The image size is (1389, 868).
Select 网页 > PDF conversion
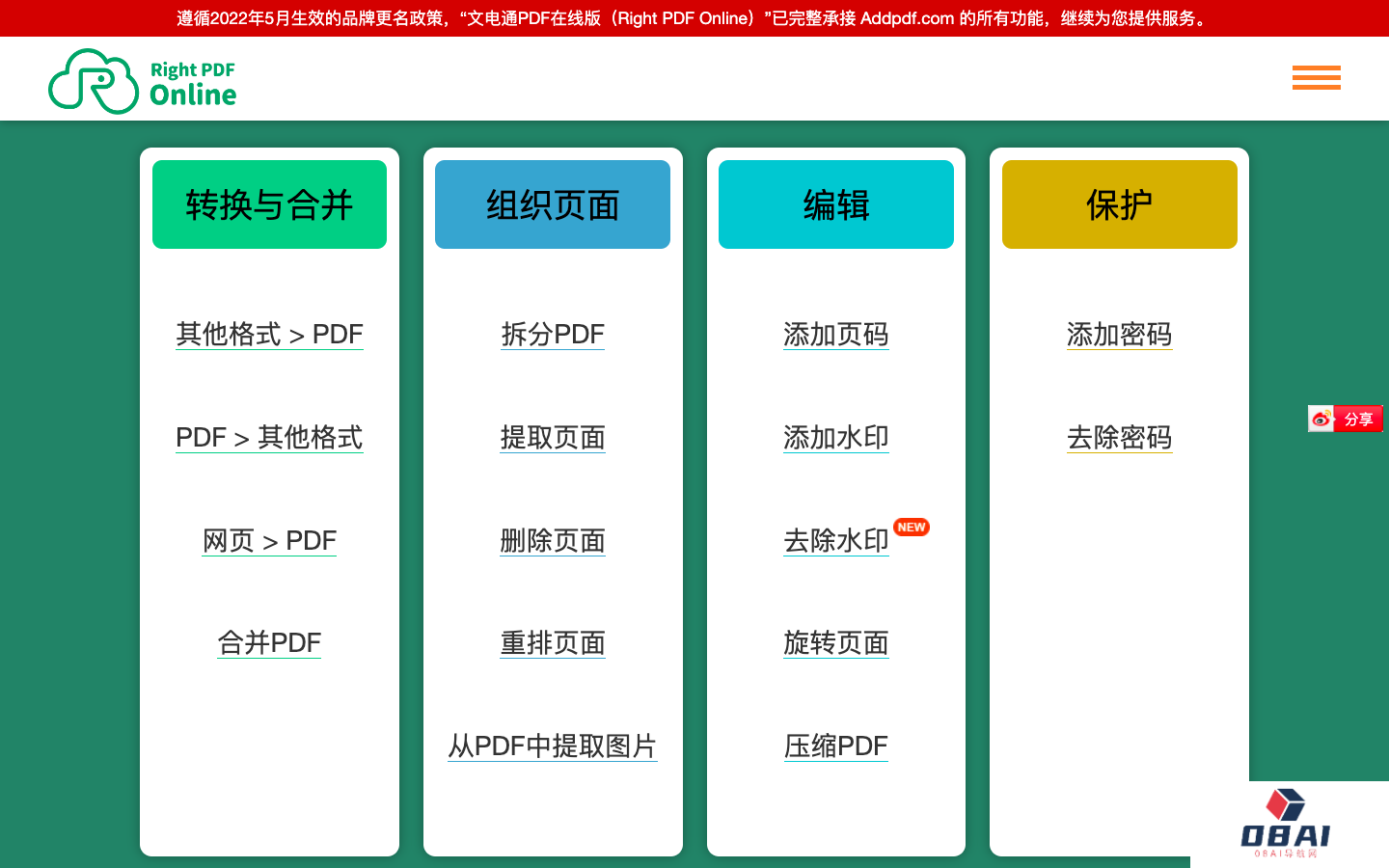pyautogui.click(x=269, y=541)
